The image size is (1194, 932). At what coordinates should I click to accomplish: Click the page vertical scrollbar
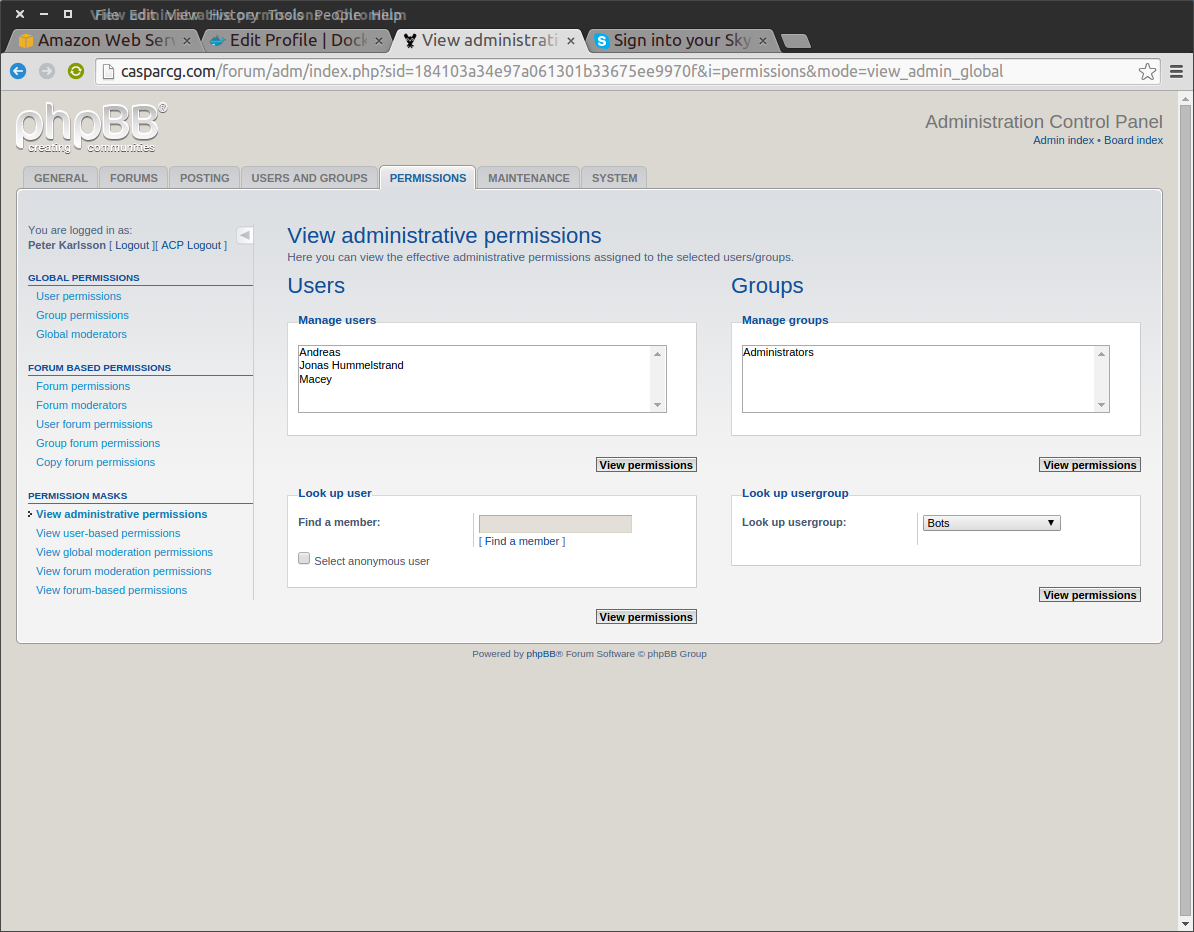click(1185, 510)
